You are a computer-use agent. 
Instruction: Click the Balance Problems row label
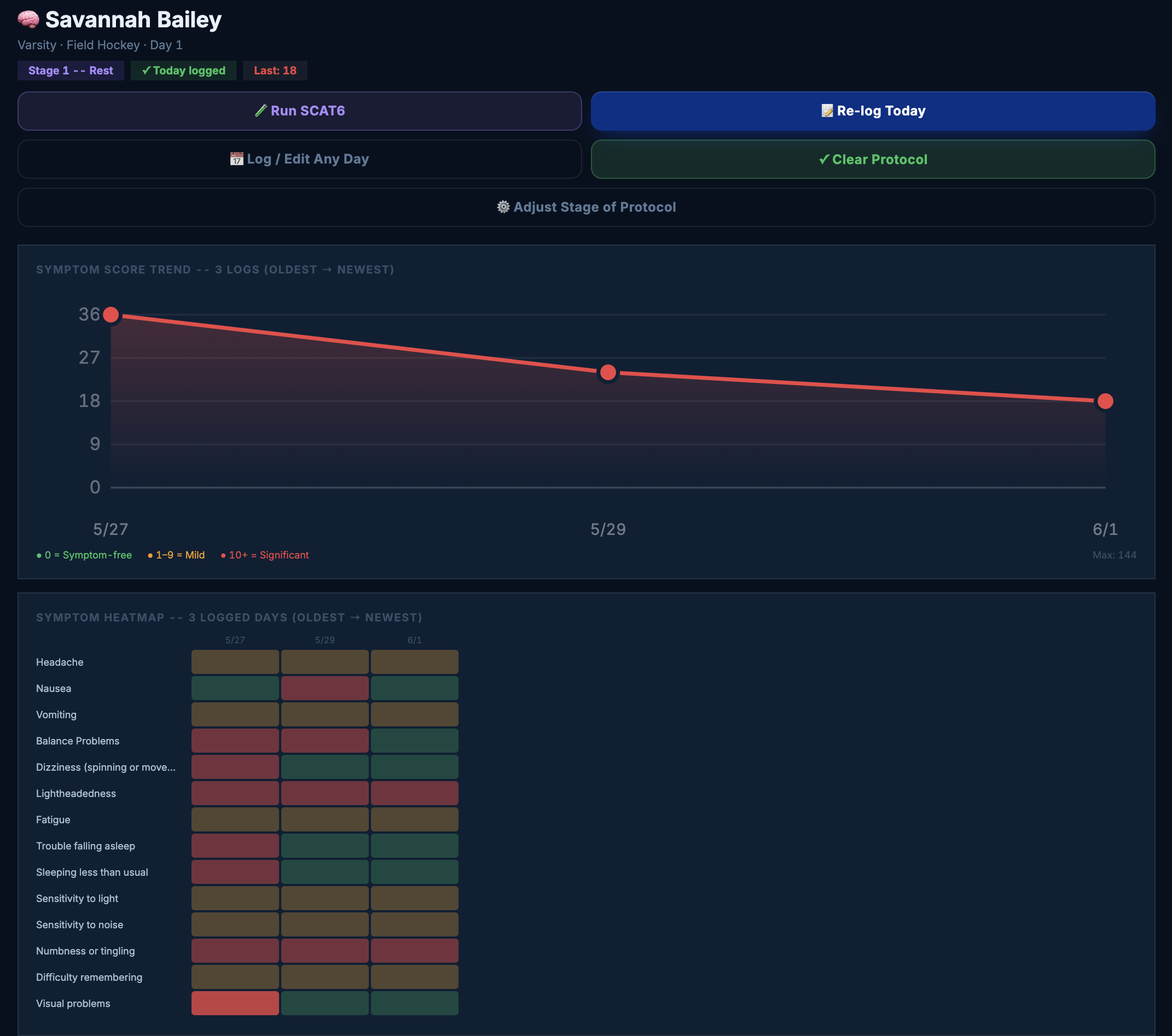[78, 741]
